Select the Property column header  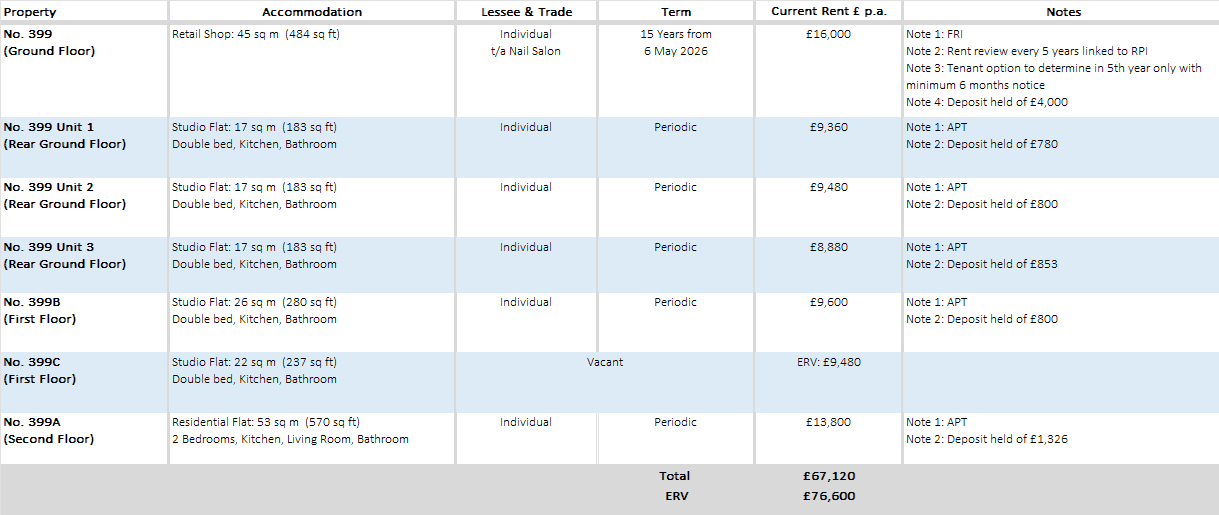click(x=84, y=12)
